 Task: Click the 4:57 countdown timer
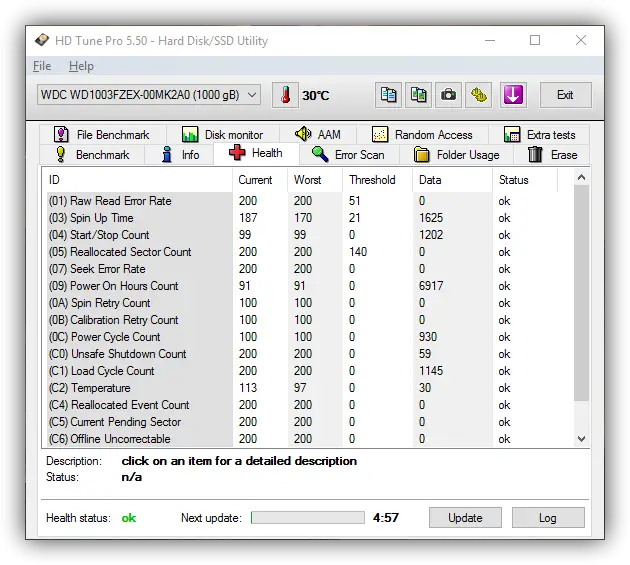(x=386, y=518)
